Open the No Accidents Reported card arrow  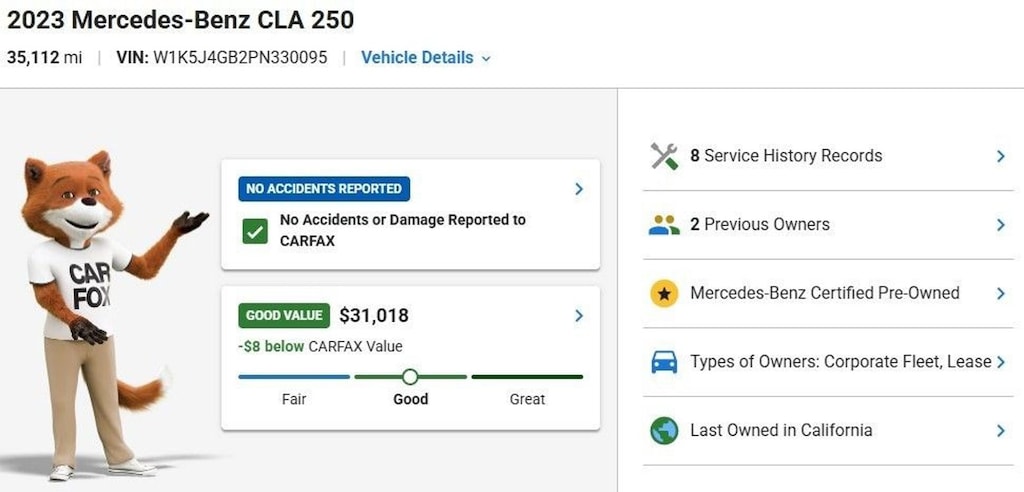[579, 189]
